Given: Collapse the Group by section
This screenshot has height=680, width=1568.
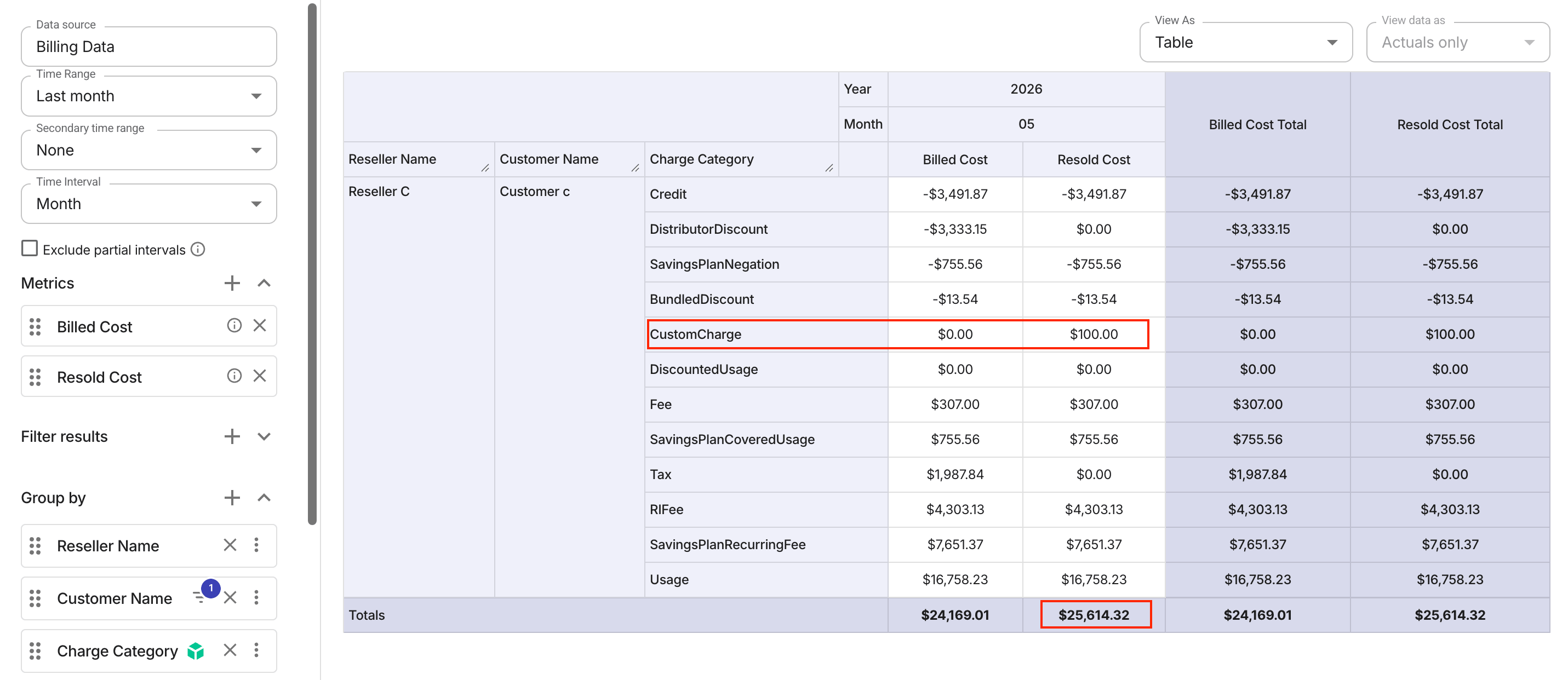Looking at the screenshot, I should click(x=264, y=498).
